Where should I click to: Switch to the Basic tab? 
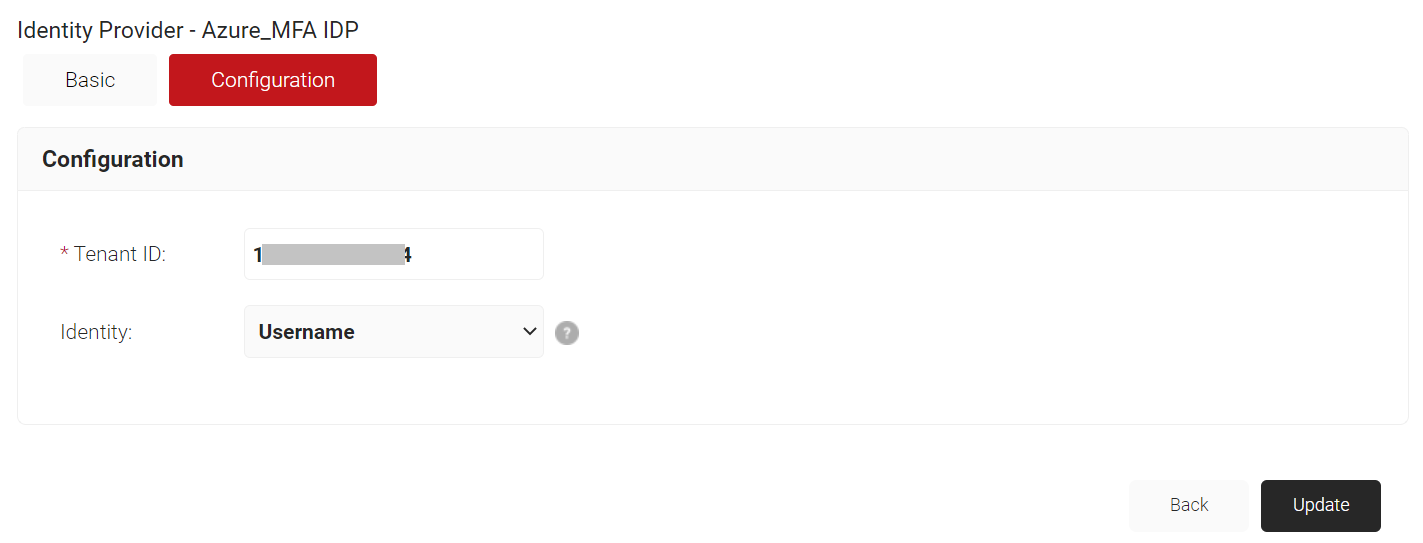point(90,80)
